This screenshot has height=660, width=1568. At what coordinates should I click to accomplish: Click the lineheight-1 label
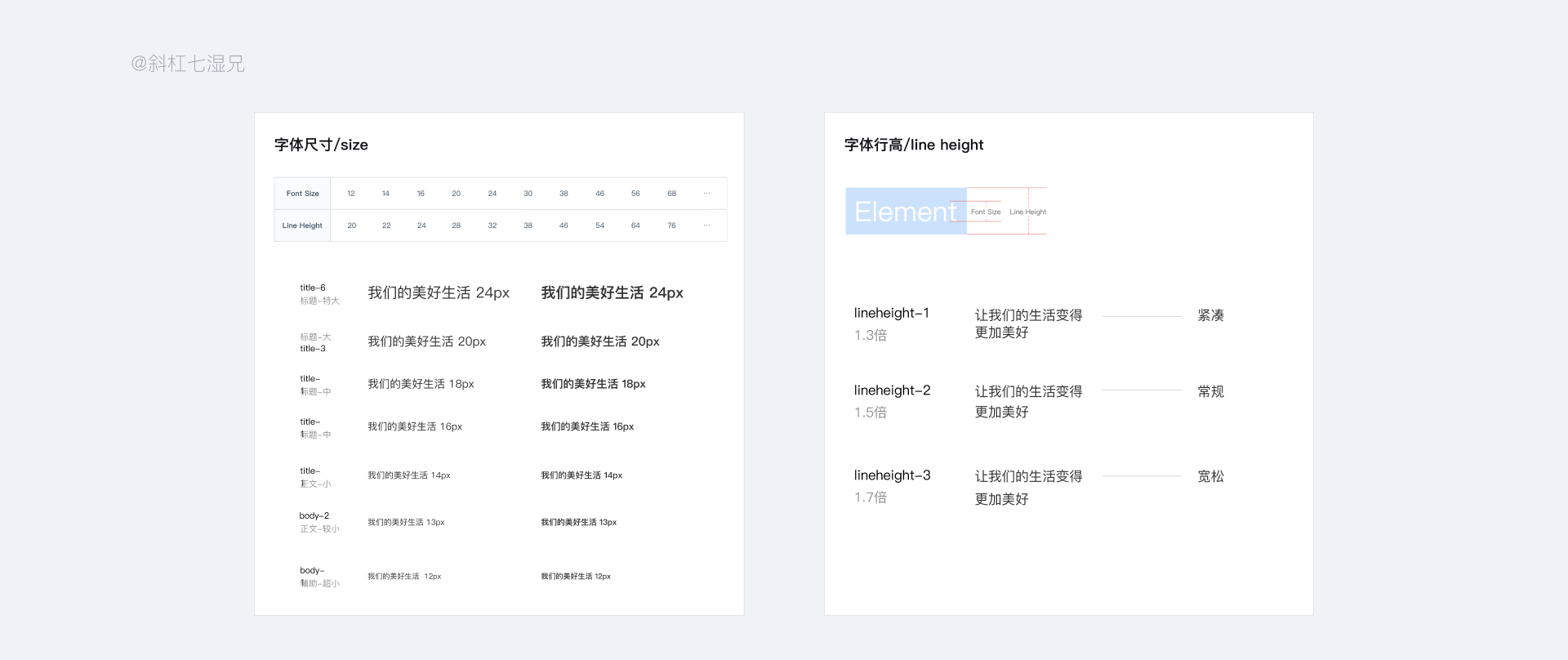click(892, 313)
